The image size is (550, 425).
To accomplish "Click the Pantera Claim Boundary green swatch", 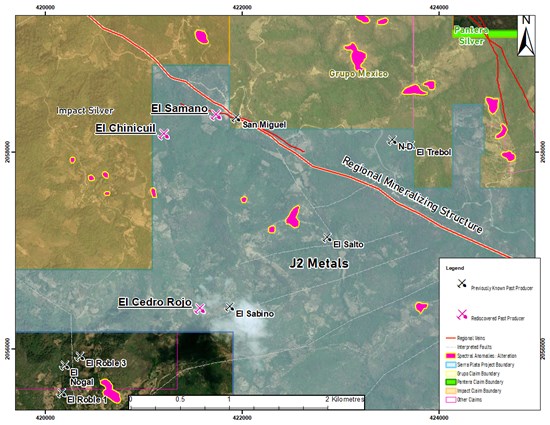I will click(450, 382).
